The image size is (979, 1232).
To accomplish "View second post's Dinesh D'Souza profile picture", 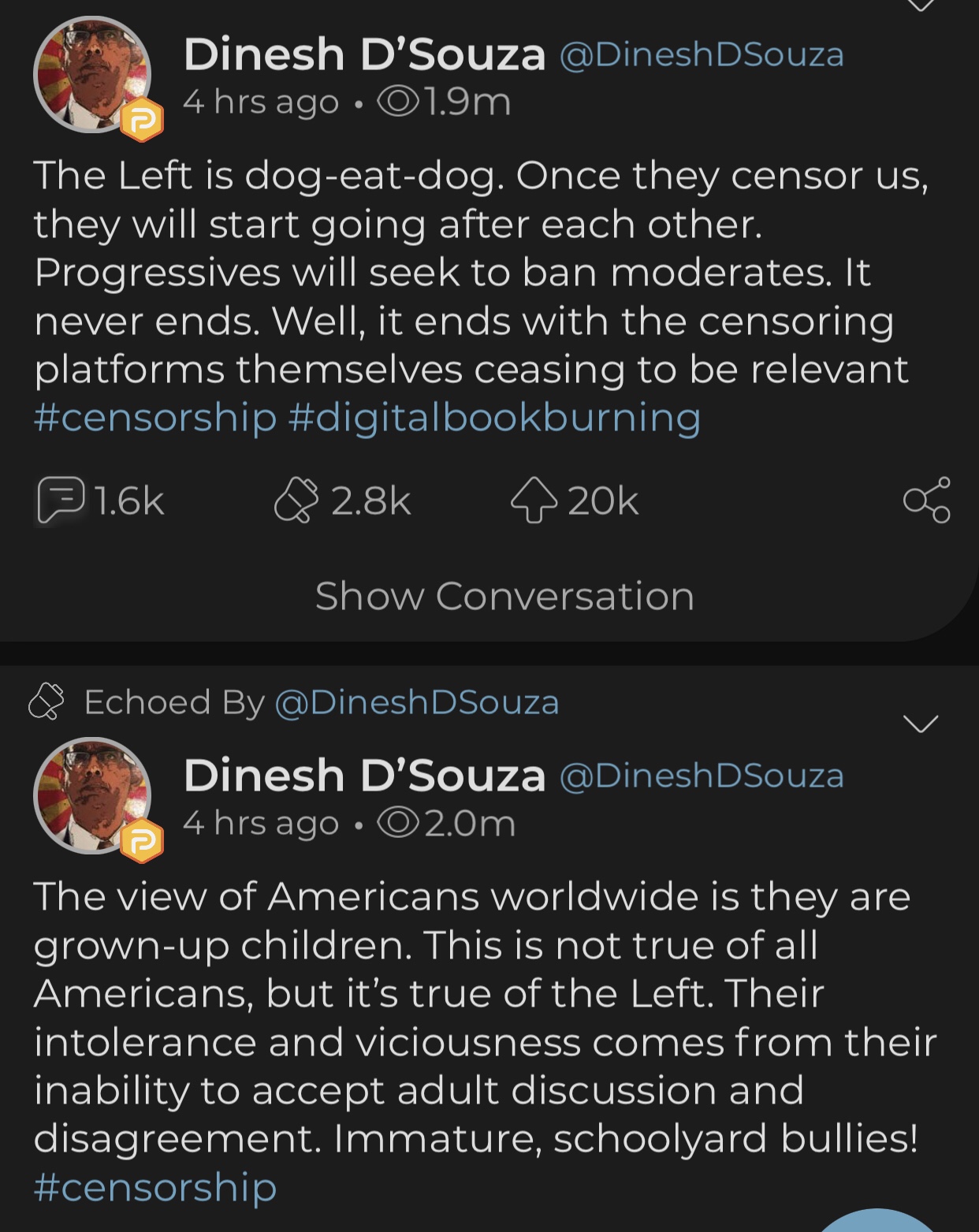I will [91, 795].
